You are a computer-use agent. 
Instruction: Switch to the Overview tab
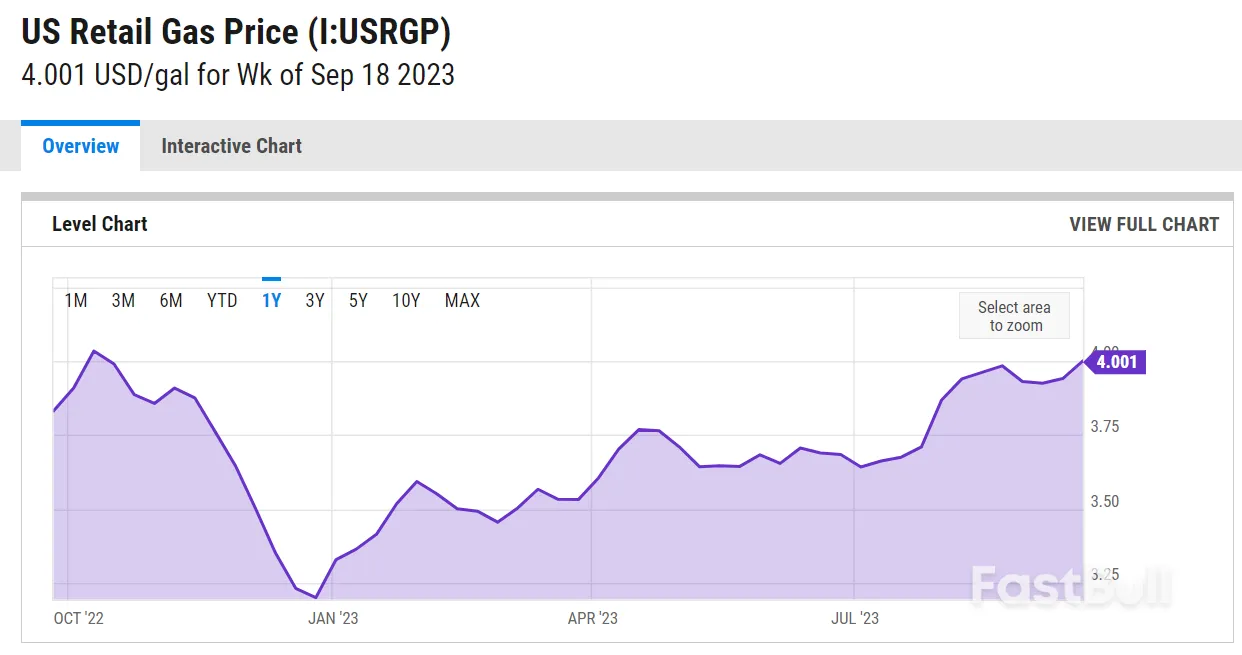(x=80, y=146)
